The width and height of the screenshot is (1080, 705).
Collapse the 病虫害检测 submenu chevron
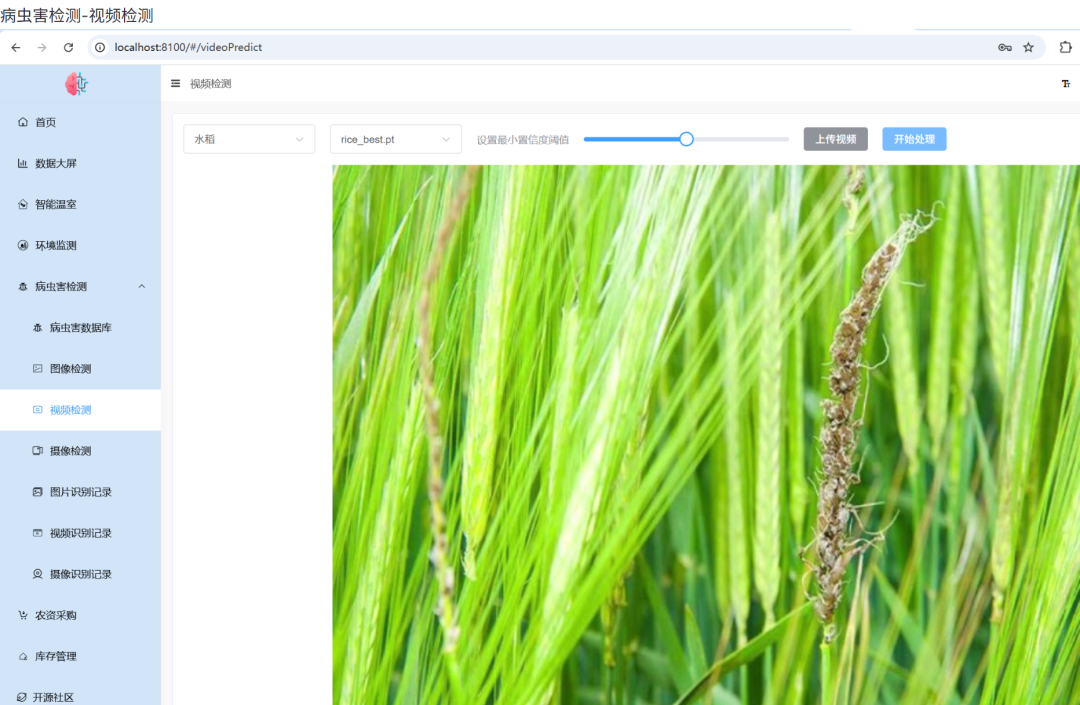coord(142,286)
